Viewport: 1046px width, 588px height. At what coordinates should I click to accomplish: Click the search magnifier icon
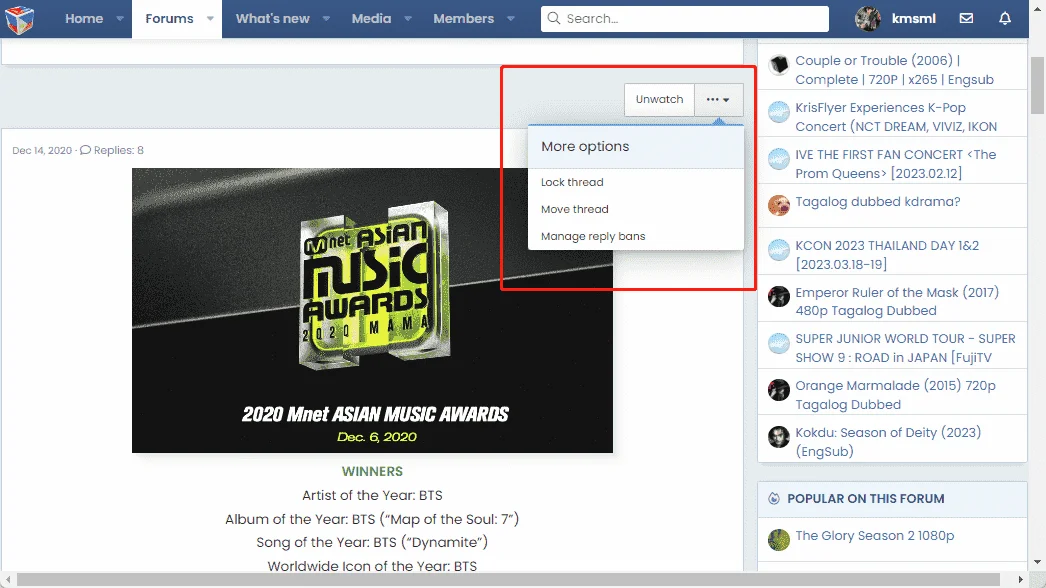pyautogui.click(x=554, y=19)
